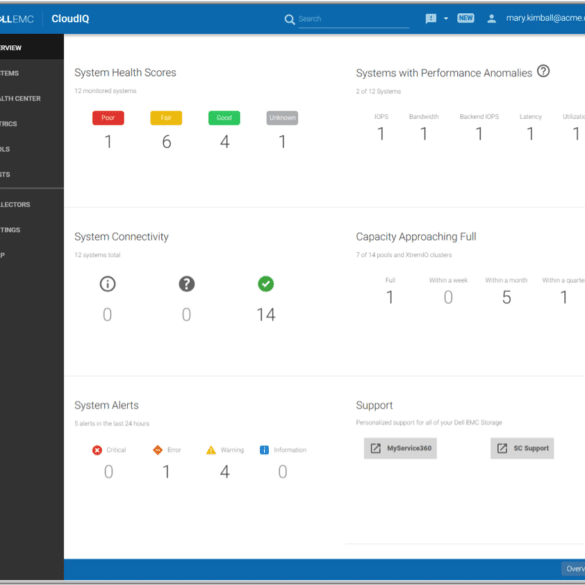Click the CloudIQ title
This screenshot has height=585, width=585.
[70, 19]
